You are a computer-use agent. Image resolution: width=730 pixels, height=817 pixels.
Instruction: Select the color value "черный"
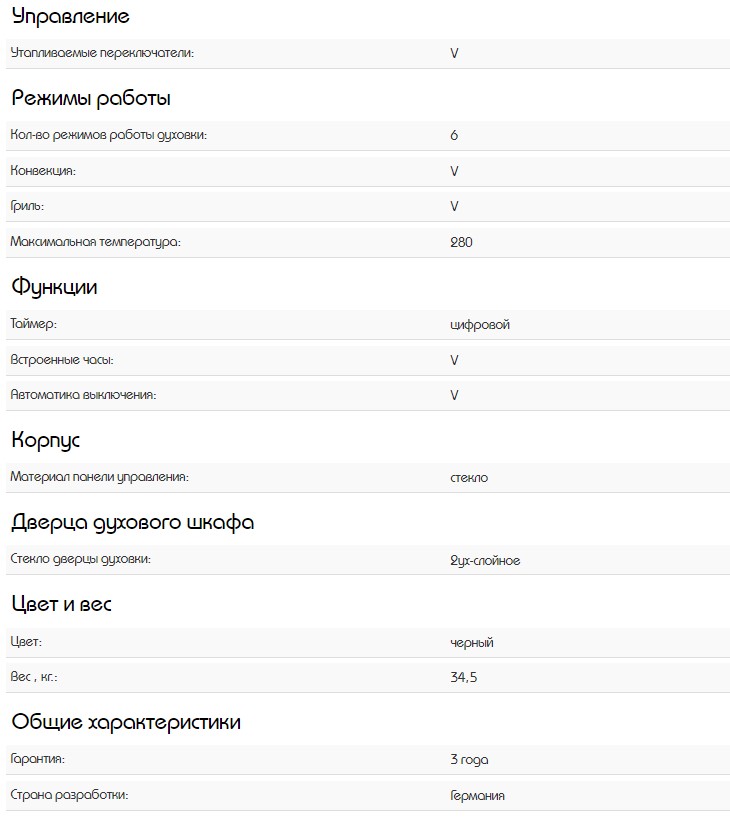click(472, 643)
